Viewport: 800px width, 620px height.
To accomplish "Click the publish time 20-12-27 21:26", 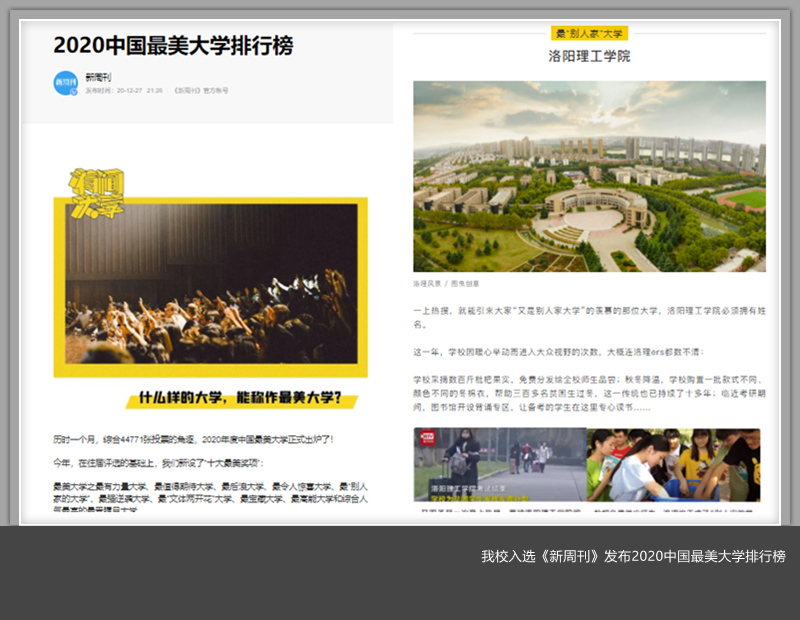I will pyautogui.click(x=124, y=91).
